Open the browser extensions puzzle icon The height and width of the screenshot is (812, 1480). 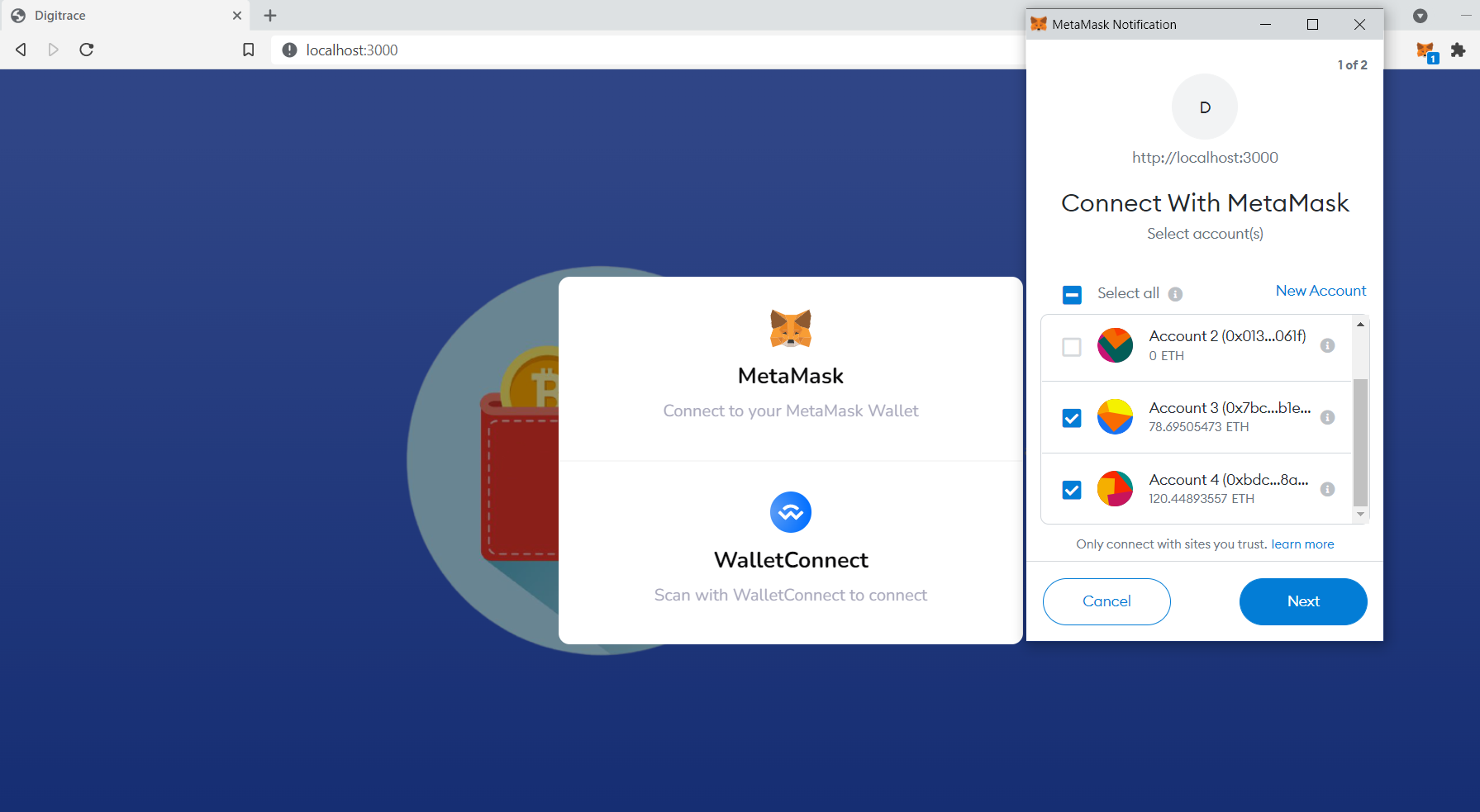coord(1459,50)
